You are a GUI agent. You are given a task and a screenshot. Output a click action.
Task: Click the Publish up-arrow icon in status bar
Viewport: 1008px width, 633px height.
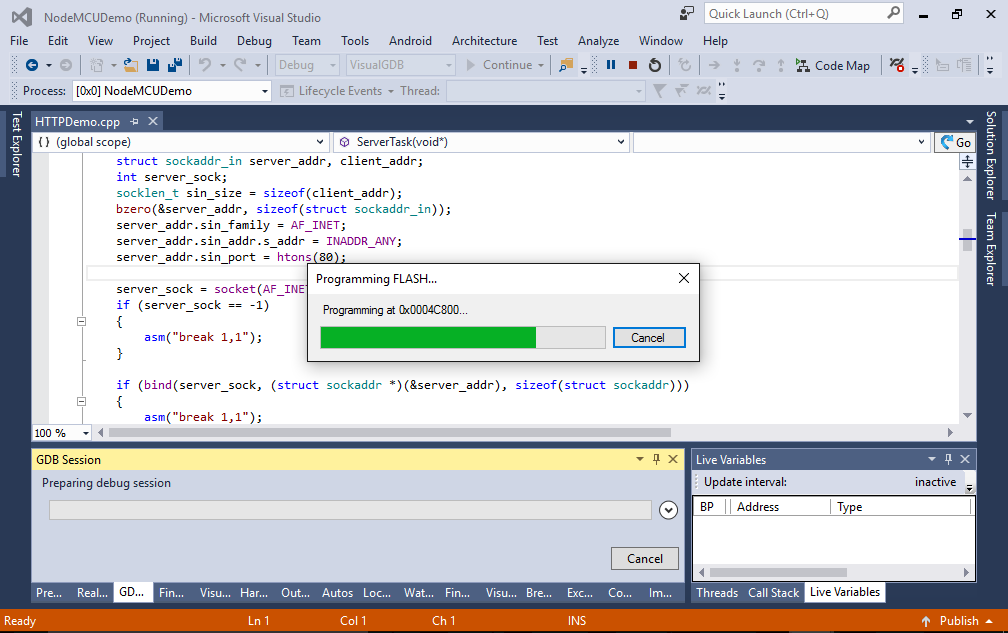[926, 621]
